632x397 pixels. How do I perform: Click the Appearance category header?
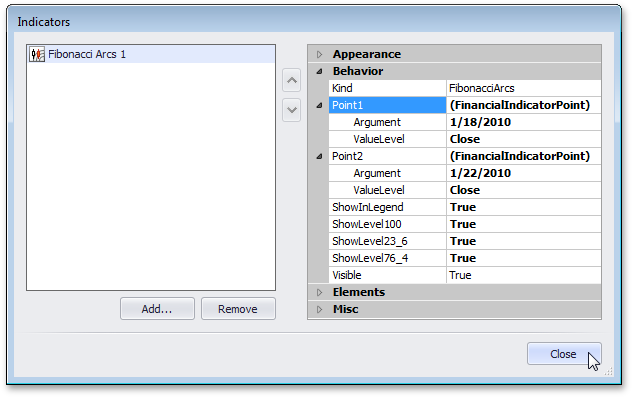click(454, 54)
